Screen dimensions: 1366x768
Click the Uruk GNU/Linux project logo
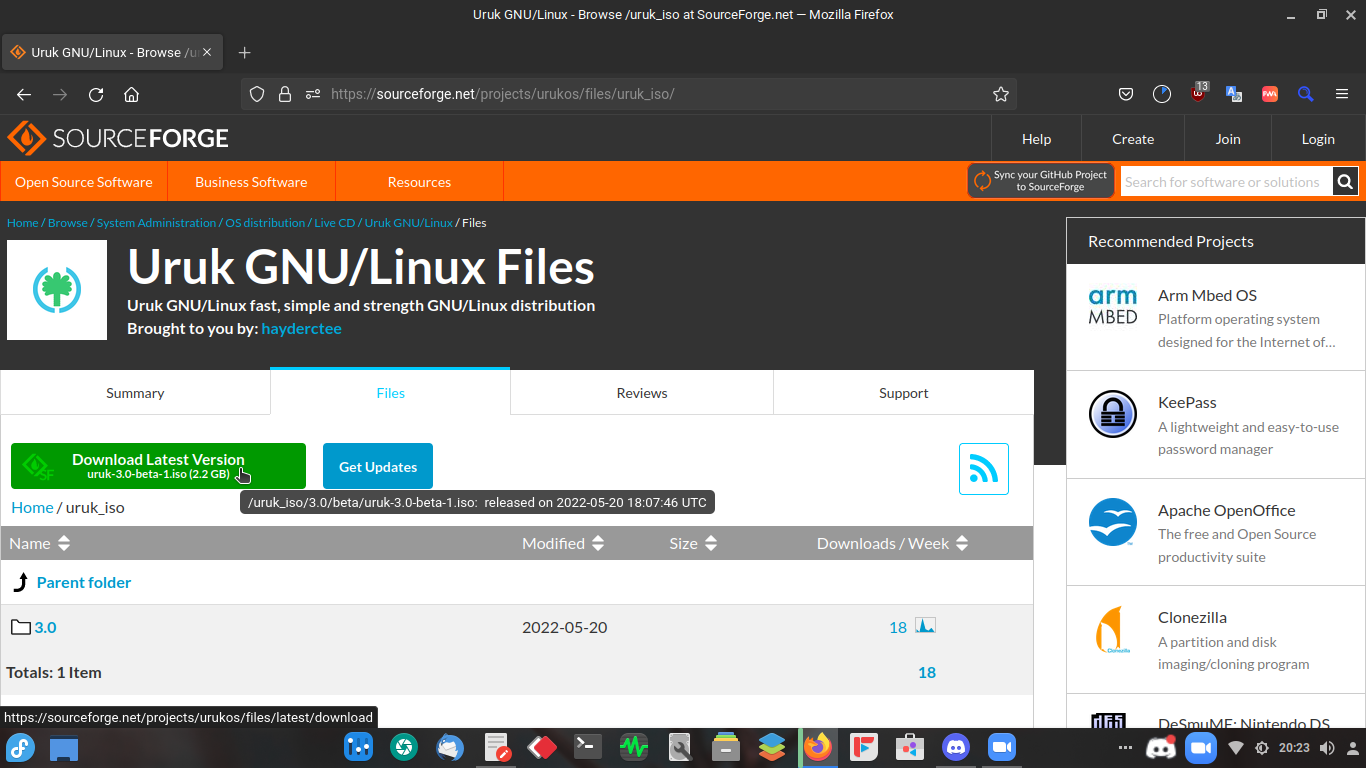pos(57,290)
